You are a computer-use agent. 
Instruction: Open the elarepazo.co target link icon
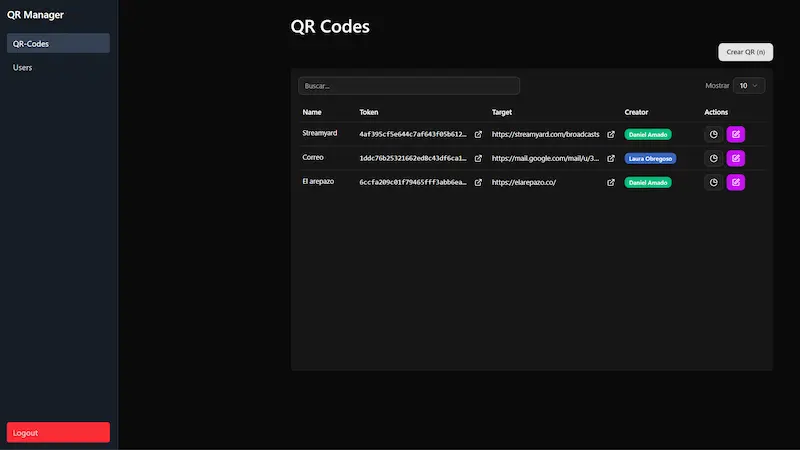tap(611, 182)
